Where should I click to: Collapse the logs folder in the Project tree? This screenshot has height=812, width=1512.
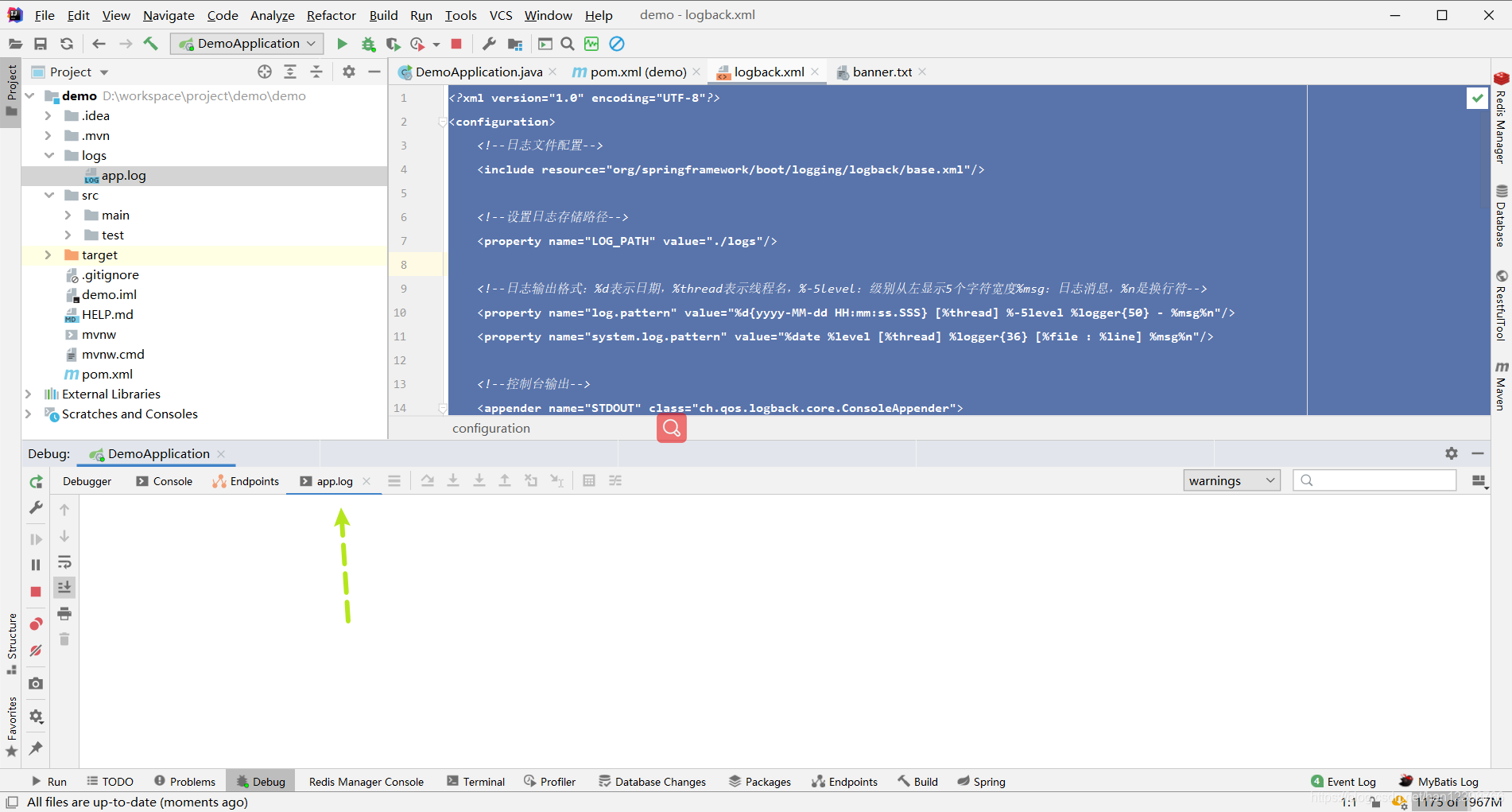(49, 155)
